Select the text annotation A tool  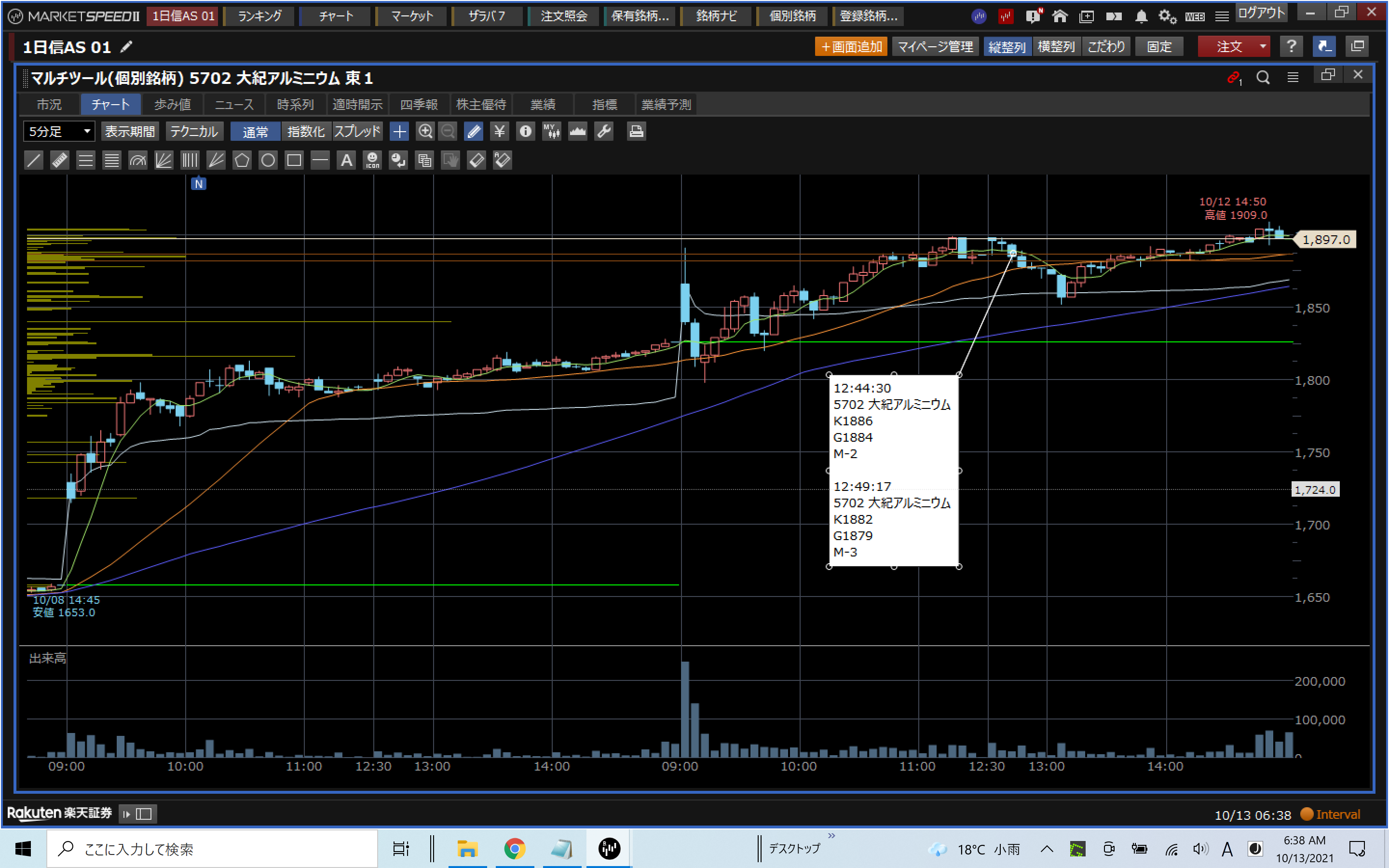pyautogui.click(x=346, y=160)
